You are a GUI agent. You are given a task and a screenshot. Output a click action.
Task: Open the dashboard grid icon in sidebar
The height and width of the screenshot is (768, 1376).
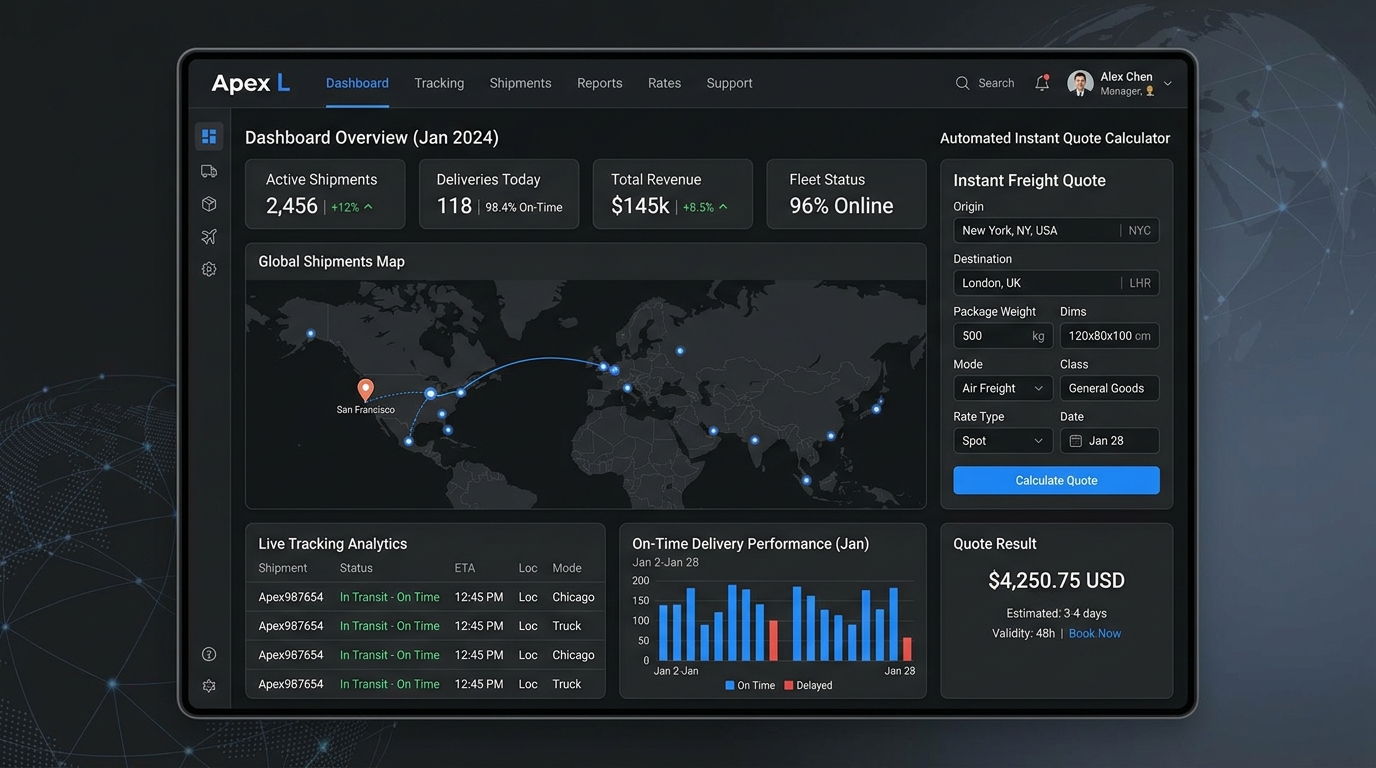pyautogui.click(x=209, y=137)
